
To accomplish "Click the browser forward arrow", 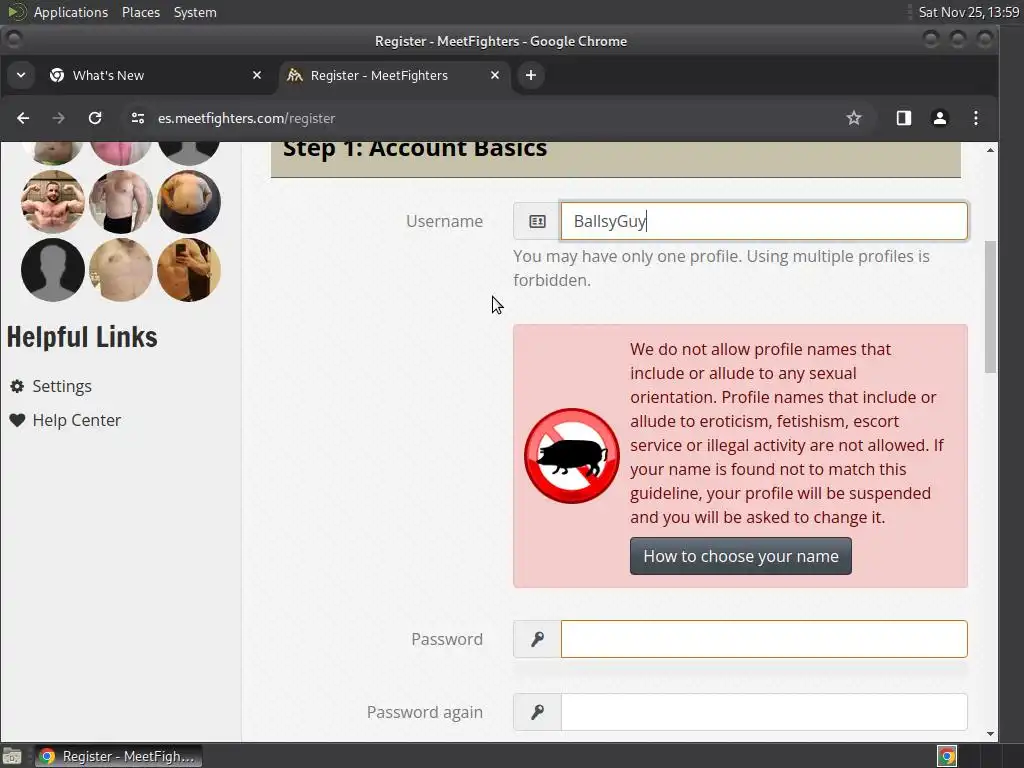I will pyautogui.click(x=59, y=118).
